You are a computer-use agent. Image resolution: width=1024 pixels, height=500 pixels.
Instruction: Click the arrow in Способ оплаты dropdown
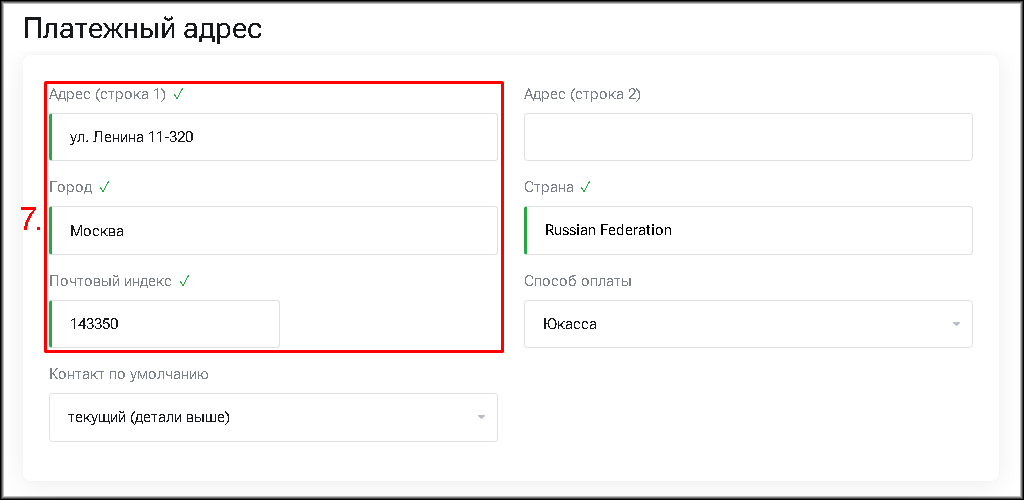coord(956,324)
